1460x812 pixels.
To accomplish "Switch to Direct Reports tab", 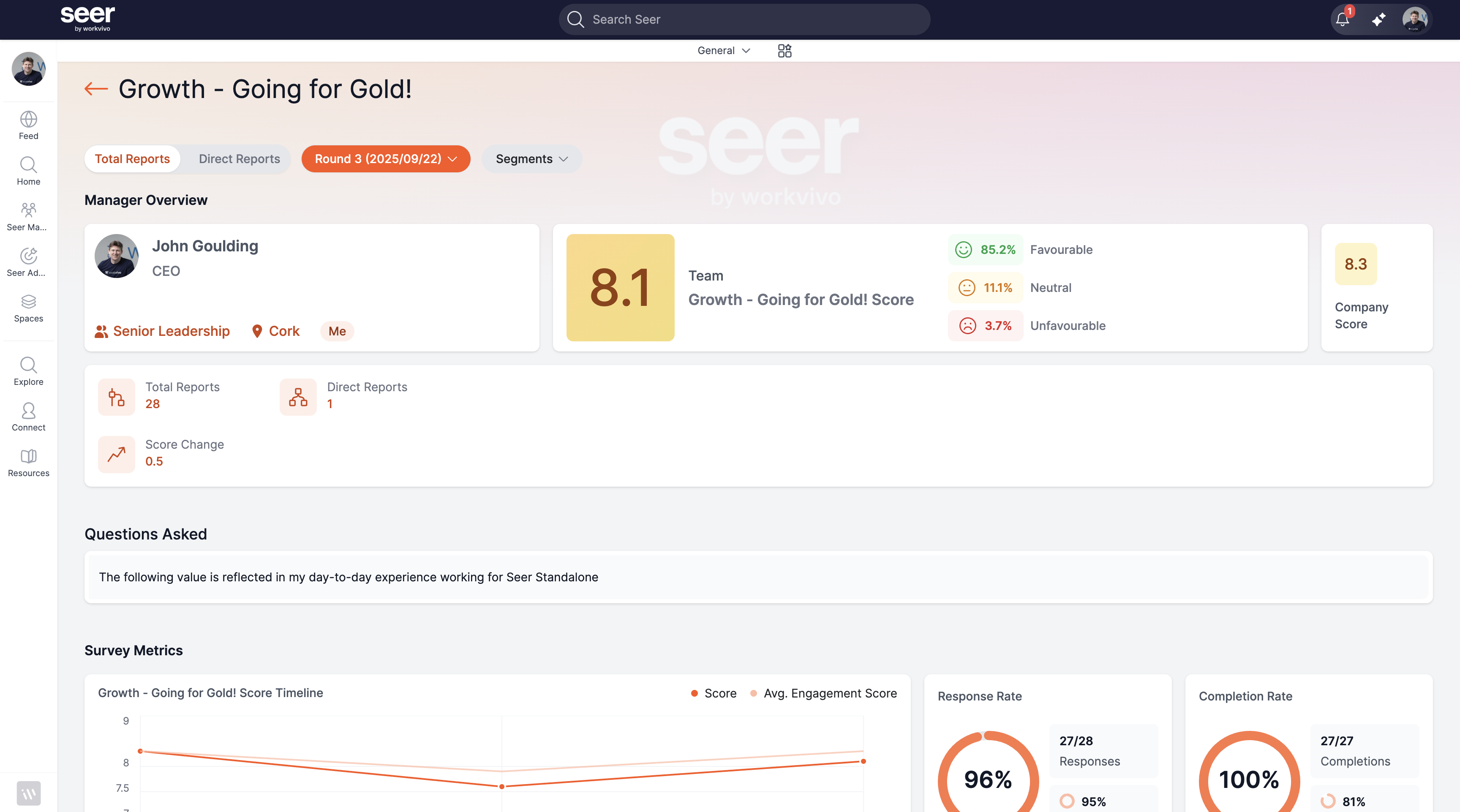I will click(x=239, y=159).
